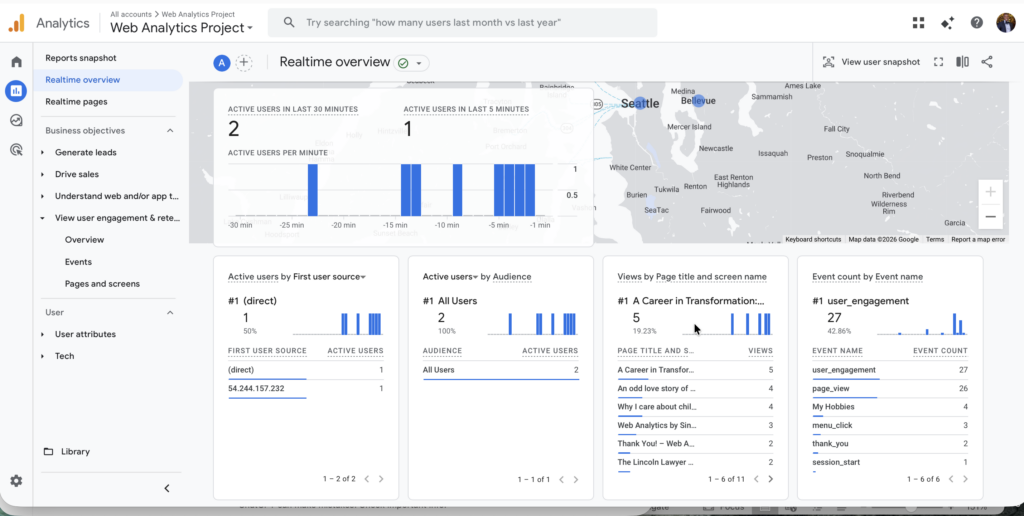Open the Advertising icon in left rail
Image resolution: width=1024 pixels, height=516 pixels.
coord(16,150)
